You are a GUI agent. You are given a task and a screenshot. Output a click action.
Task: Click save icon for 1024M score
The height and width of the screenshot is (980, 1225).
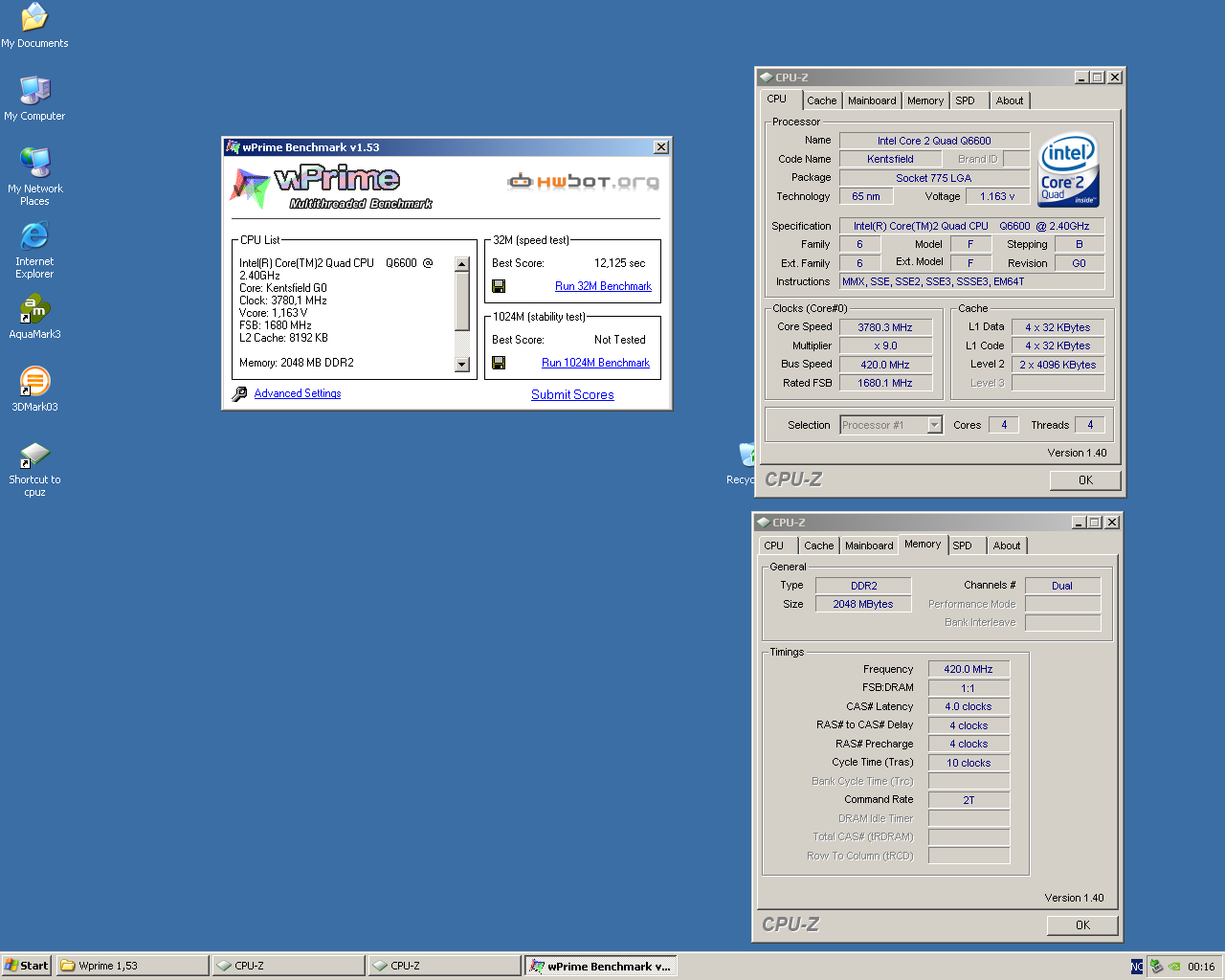499,363
